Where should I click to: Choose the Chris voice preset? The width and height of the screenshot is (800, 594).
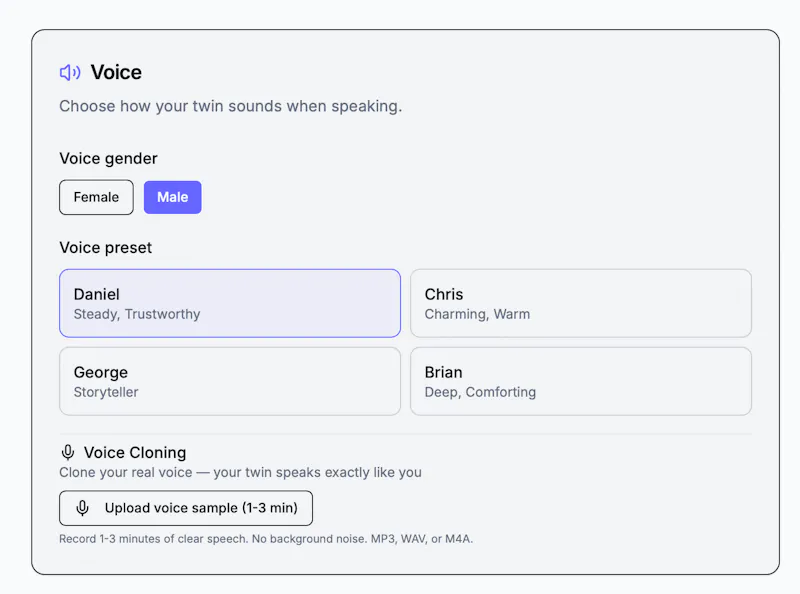pos(581,303)
